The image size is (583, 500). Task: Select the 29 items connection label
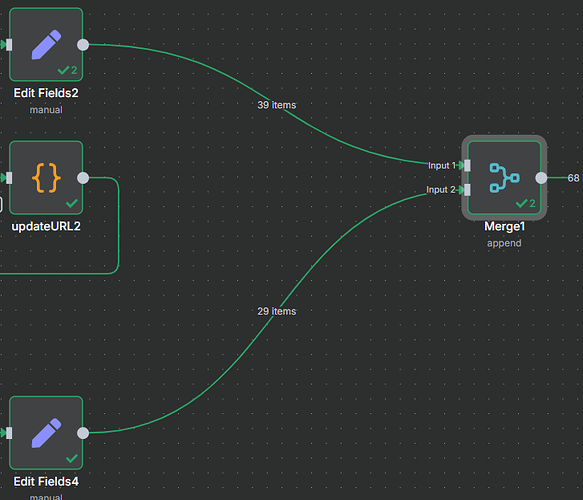[277, 311]
